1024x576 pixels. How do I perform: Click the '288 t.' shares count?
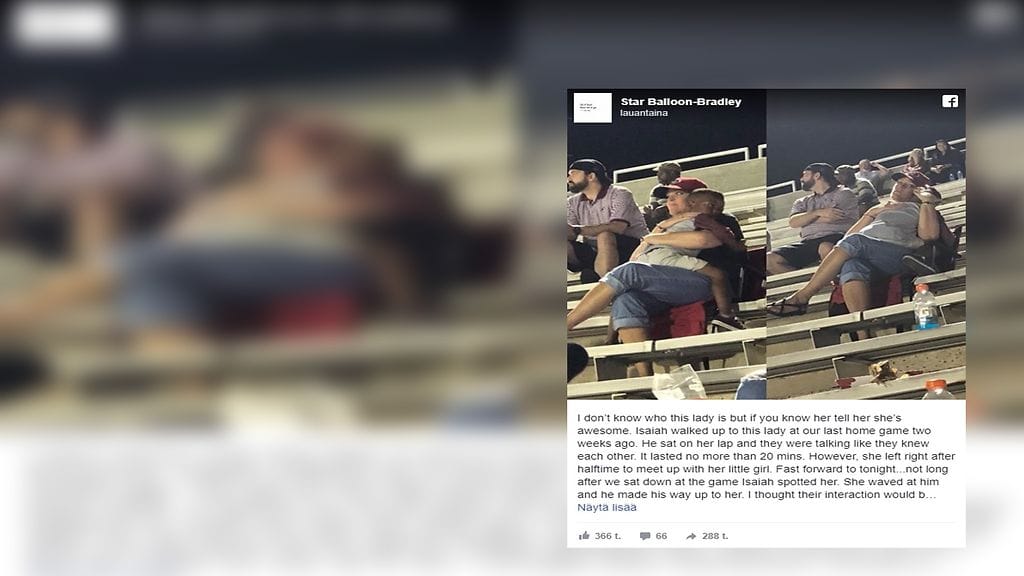coord(714,536)
